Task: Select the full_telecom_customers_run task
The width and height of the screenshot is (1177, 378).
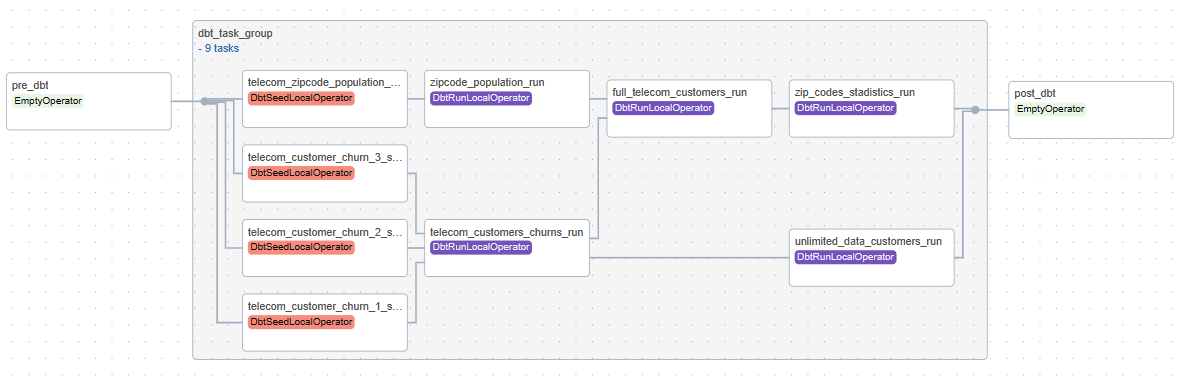Action: click(689, 109)
